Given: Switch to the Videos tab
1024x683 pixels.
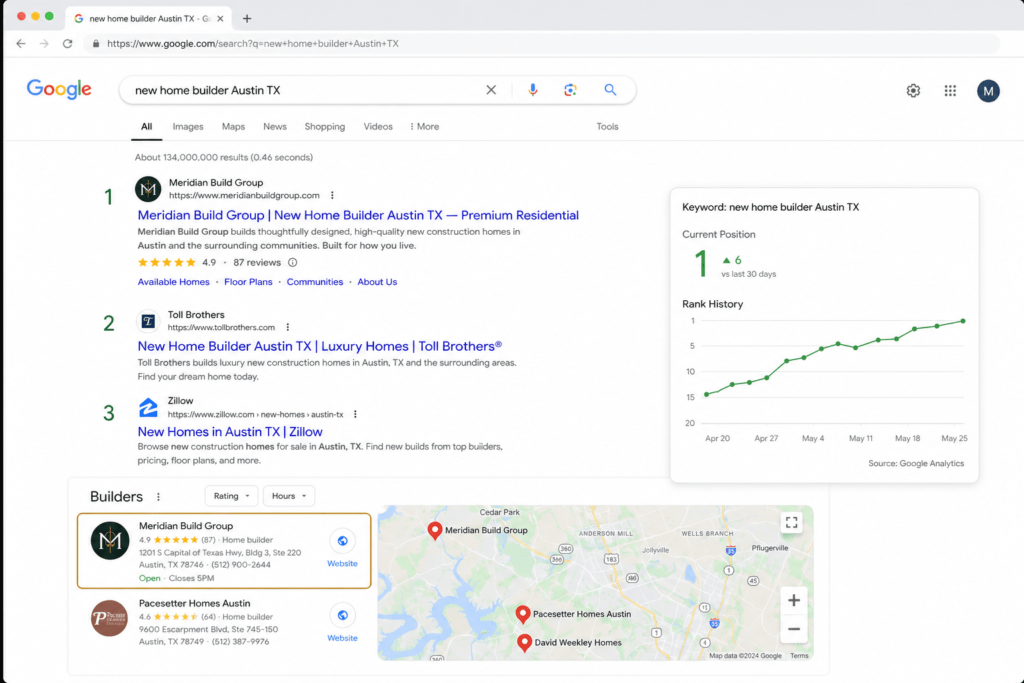Looking at the screenshot, I should coord(378,127).
